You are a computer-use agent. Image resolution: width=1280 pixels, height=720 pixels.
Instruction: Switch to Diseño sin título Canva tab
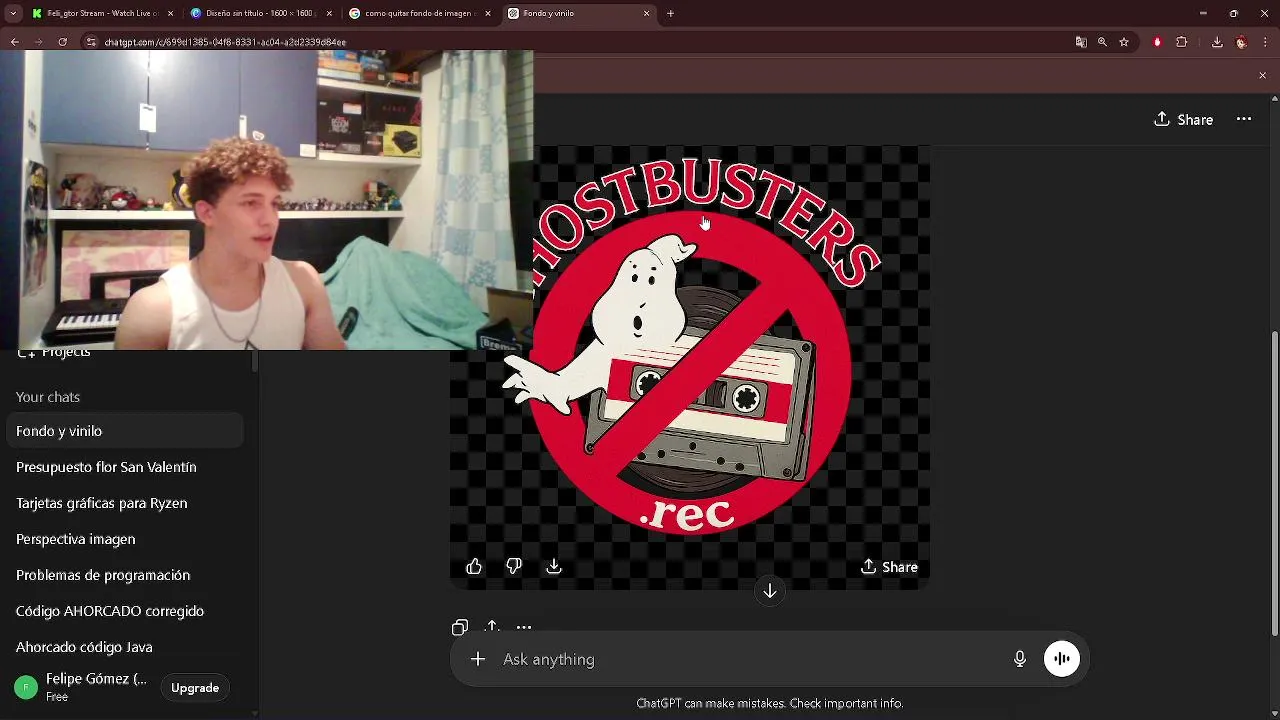tap(260, 13)
